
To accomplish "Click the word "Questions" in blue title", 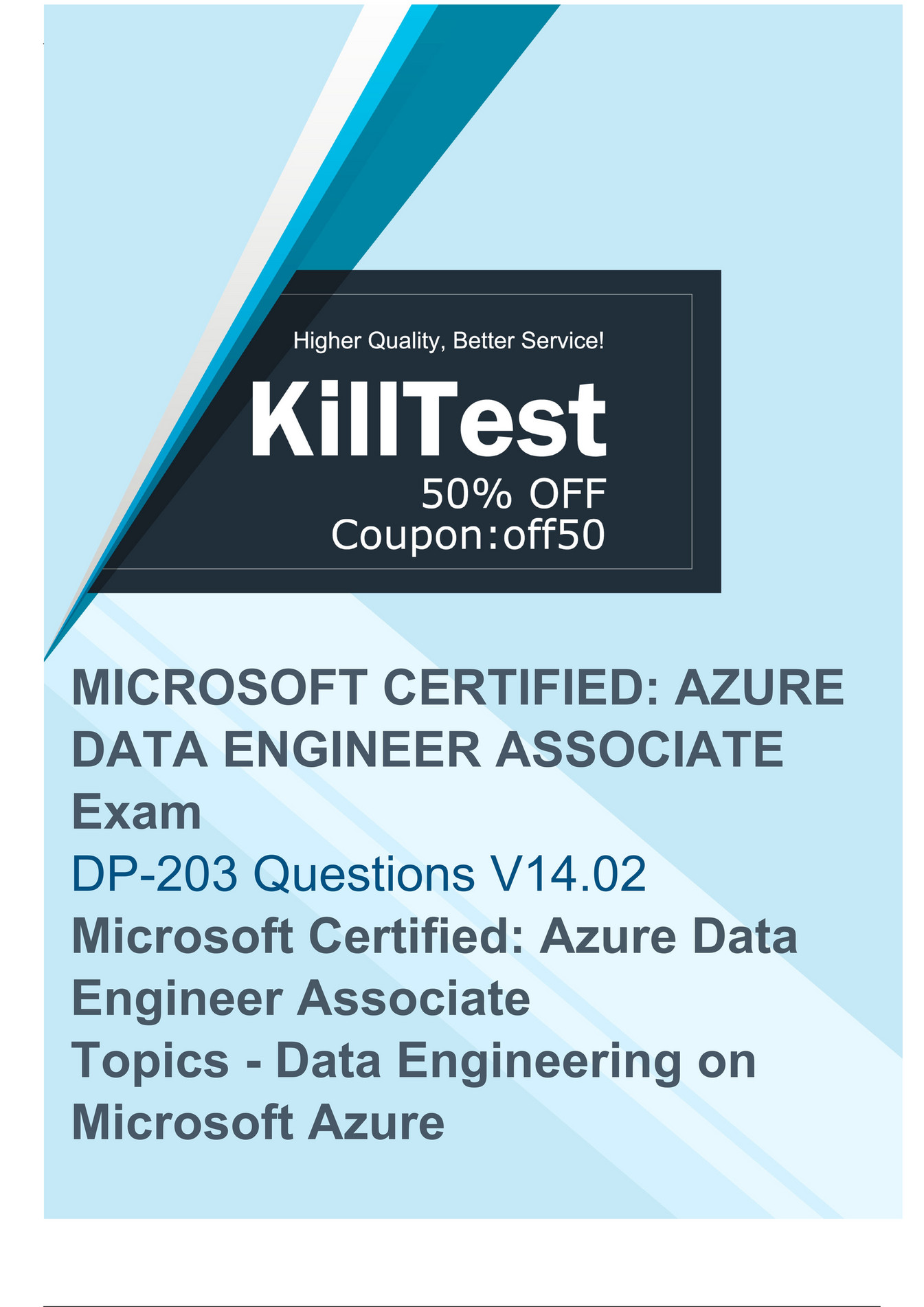I will tap(364, 874).
